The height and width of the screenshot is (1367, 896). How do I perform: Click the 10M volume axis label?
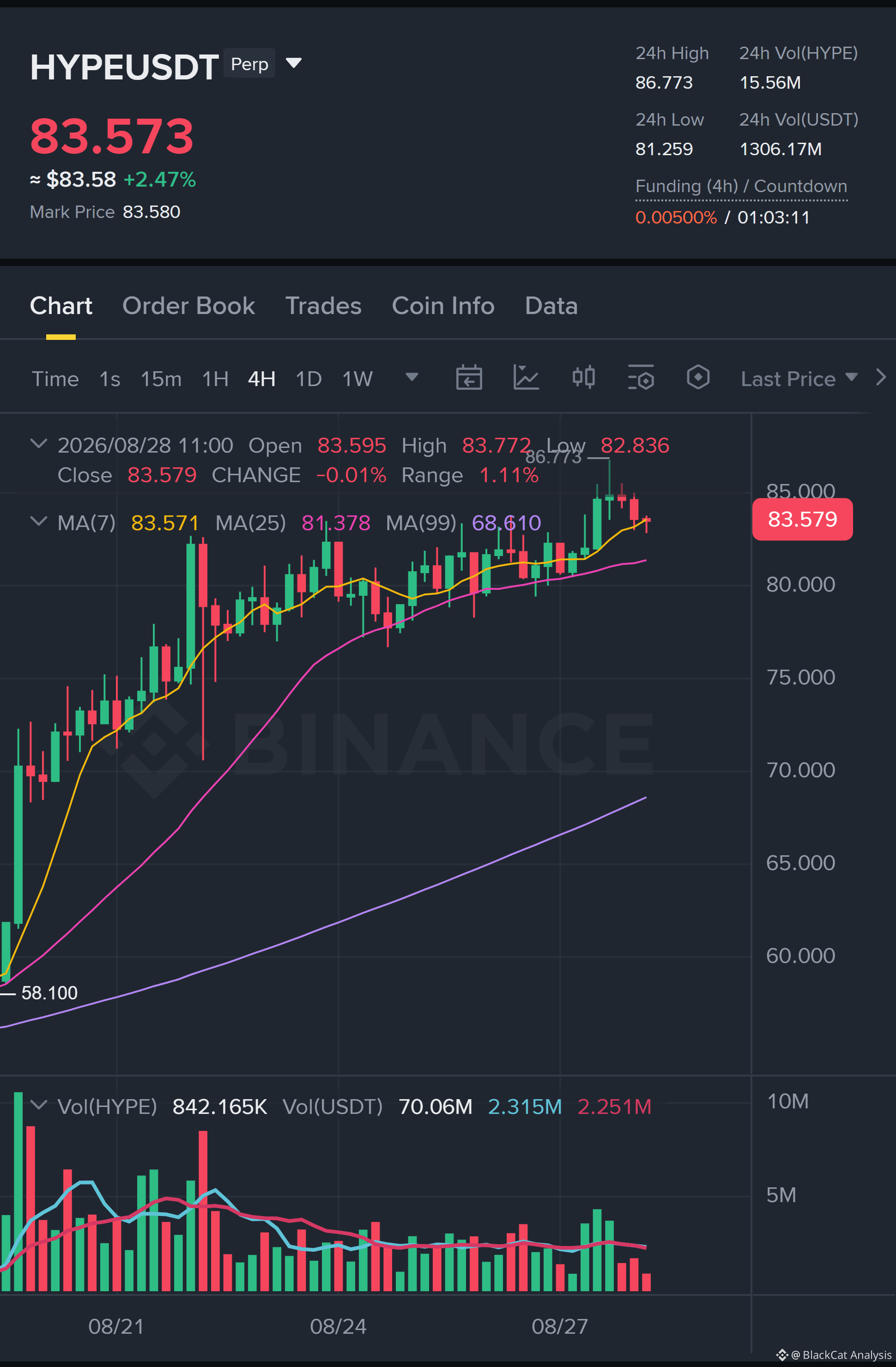[x=787, y=1101]
